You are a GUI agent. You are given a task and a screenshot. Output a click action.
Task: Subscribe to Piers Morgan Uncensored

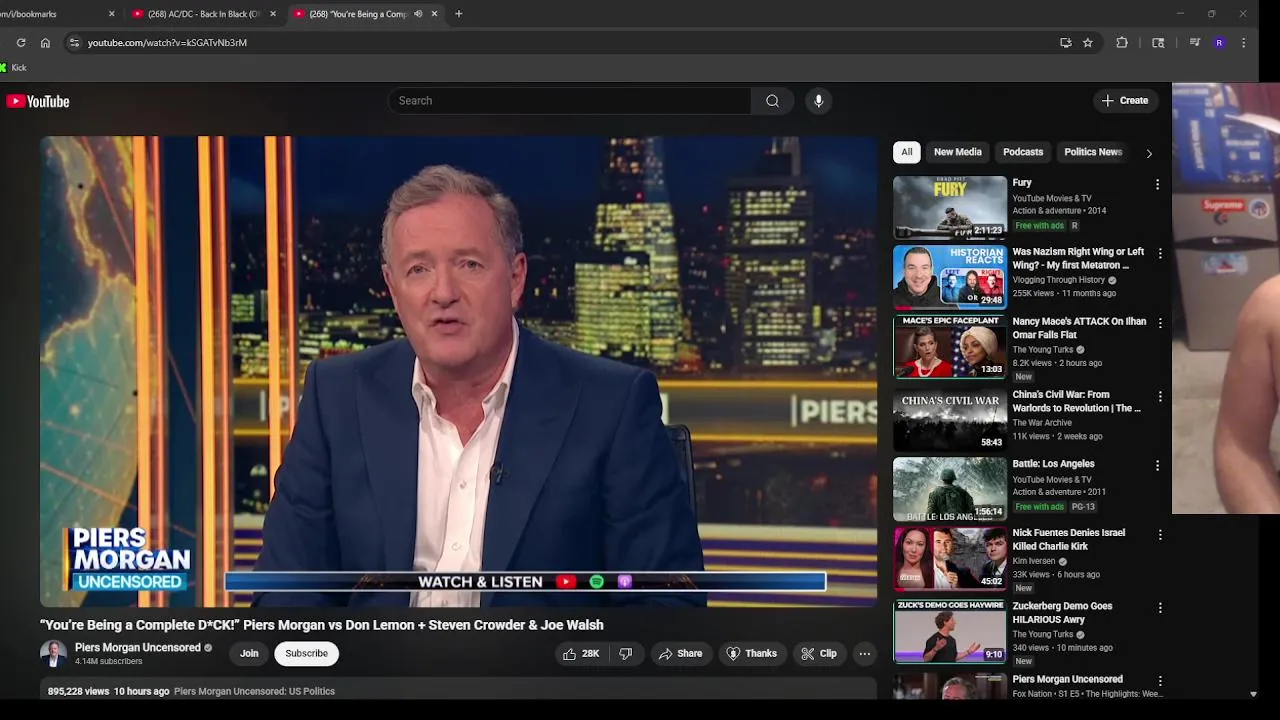pos(306,654)
